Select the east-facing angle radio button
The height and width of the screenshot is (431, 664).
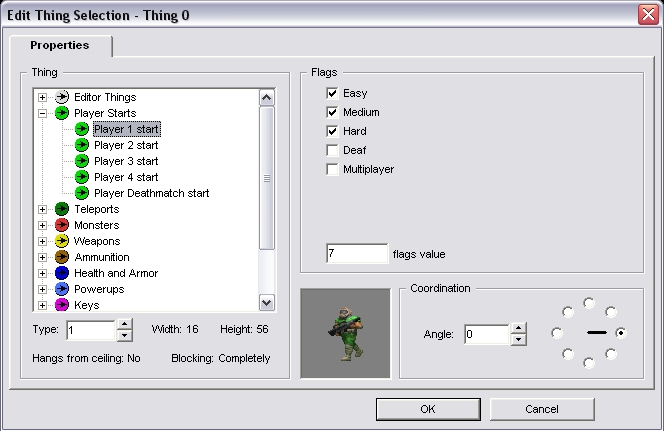pos(621,333)
